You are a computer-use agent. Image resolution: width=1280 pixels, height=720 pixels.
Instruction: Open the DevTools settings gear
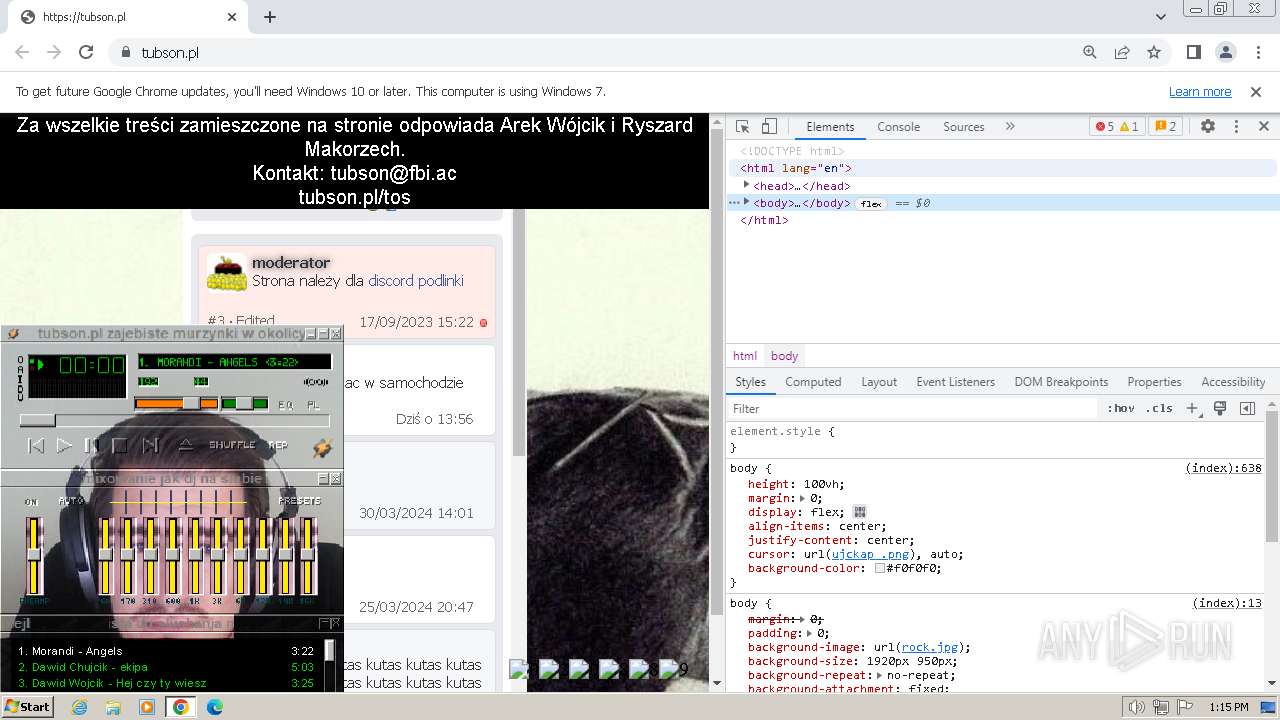(x=1208, y=127)
